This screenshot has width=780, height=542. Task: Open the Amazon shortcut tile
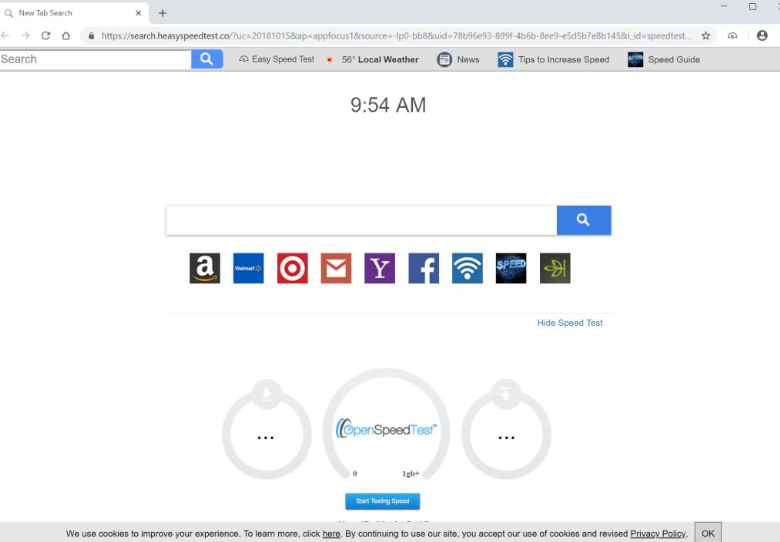click(x=204, y=268)
